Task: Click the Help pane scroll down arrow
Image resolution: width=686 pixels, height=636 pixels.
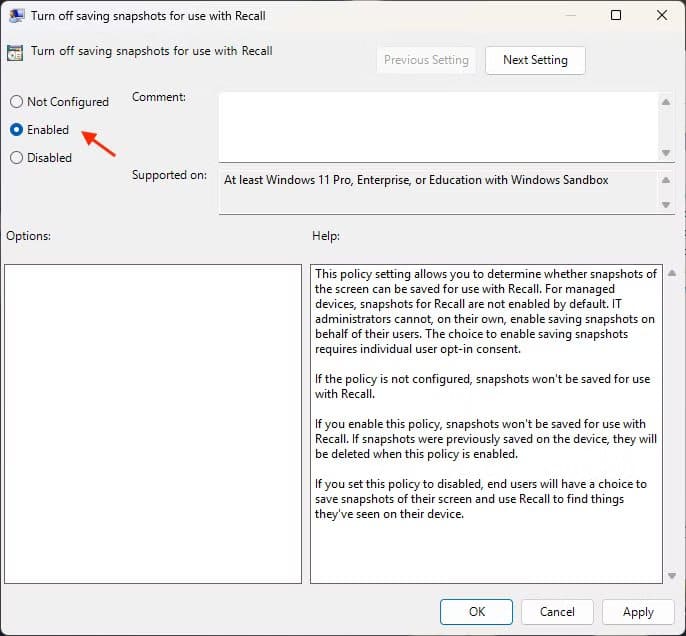Action: tap(672, 576)
